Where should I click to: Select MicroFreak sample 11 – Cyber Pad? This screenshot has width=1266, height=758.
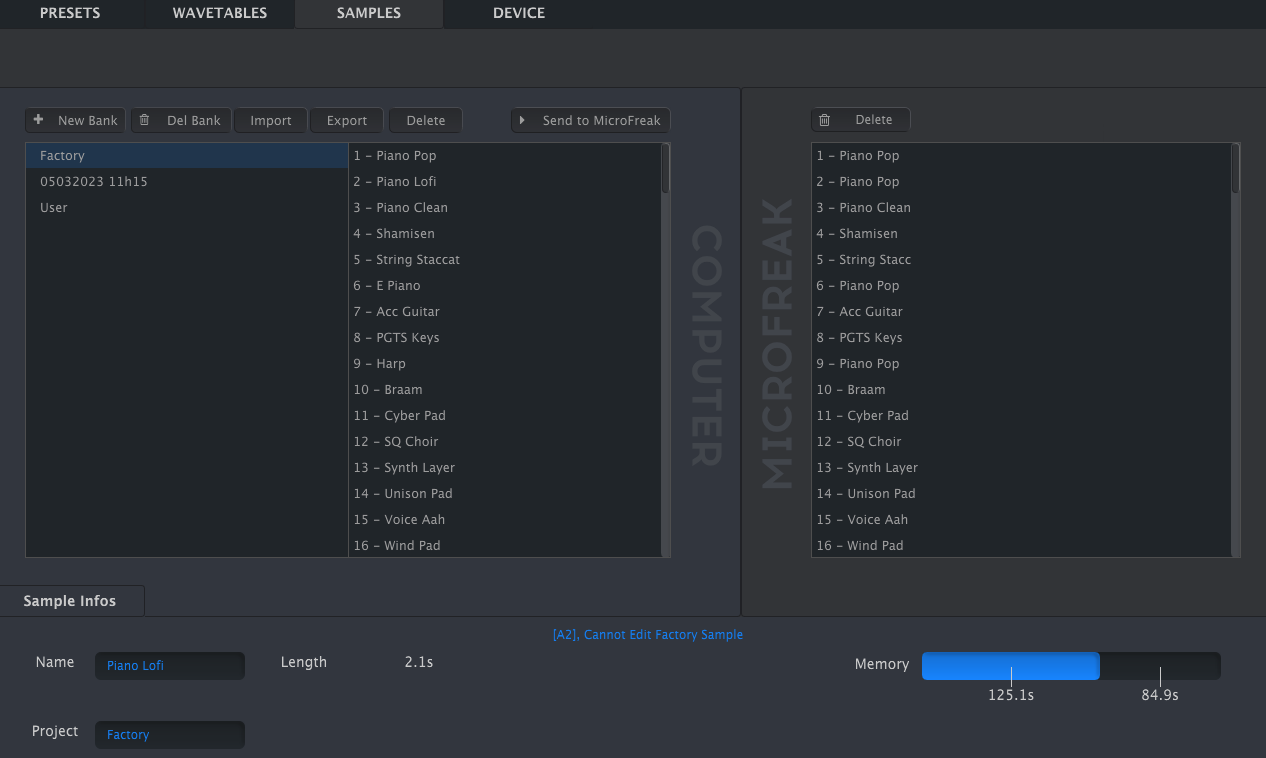[1021, 415]
